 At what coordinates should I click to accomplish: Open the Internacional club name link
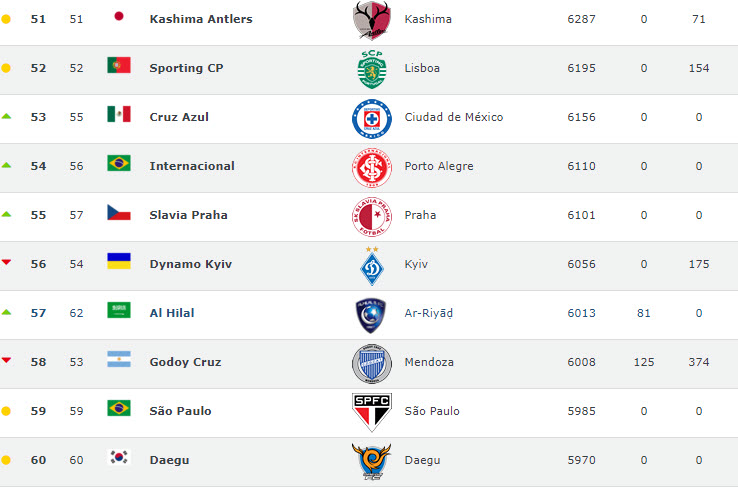coord(192,166)
